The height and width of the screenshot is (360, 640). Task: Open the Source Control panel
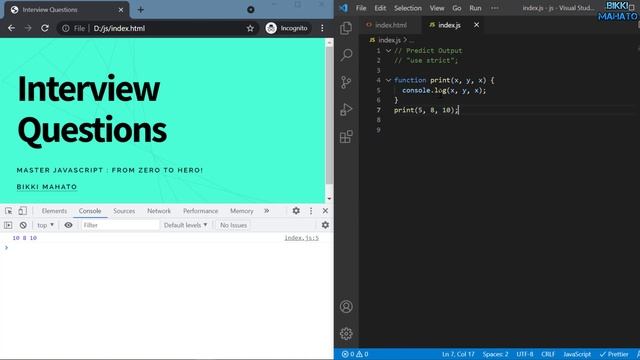pyautogui.click(x=346, y=82)
